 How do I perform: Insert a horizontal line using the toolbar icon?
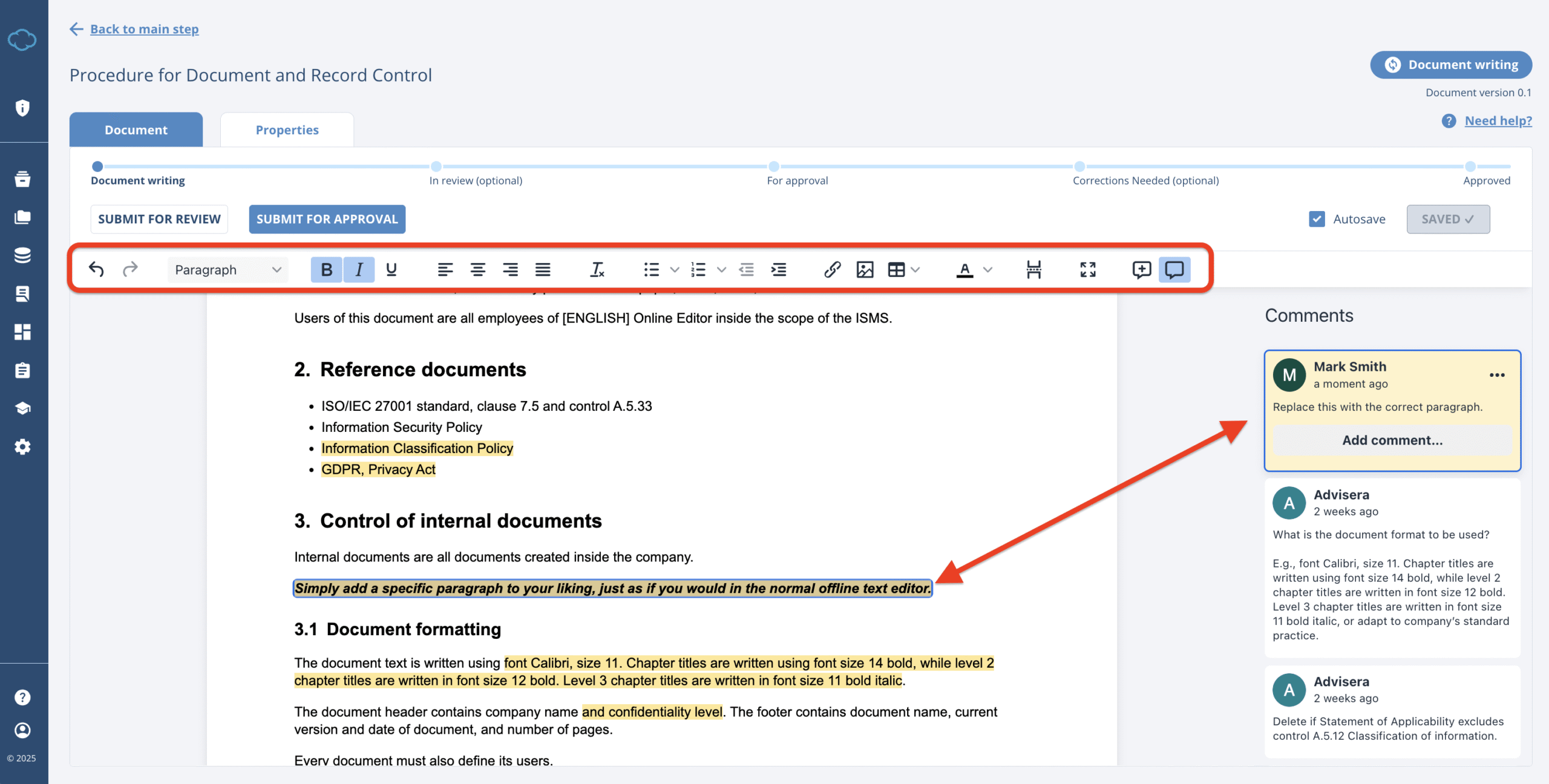[1033, 270]
